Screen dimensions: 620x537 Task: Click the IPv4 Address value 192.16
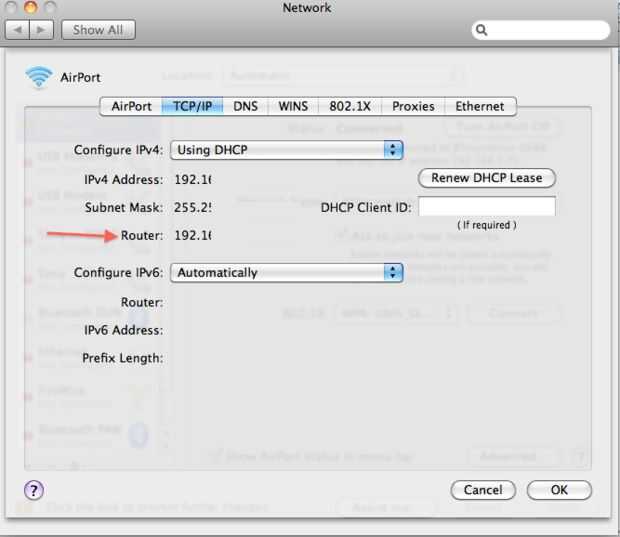(193, 180)
